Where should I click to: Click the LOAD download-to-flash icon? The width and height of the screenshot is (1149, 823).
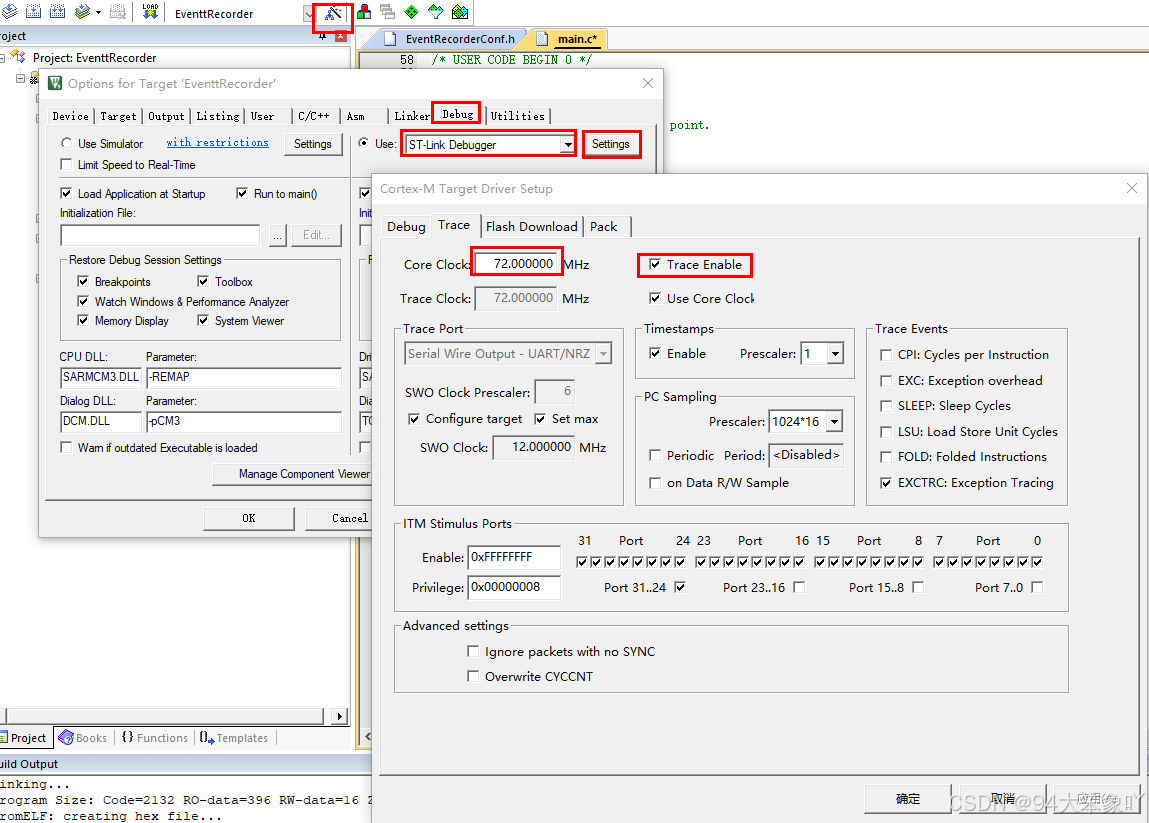coord(150,13)
